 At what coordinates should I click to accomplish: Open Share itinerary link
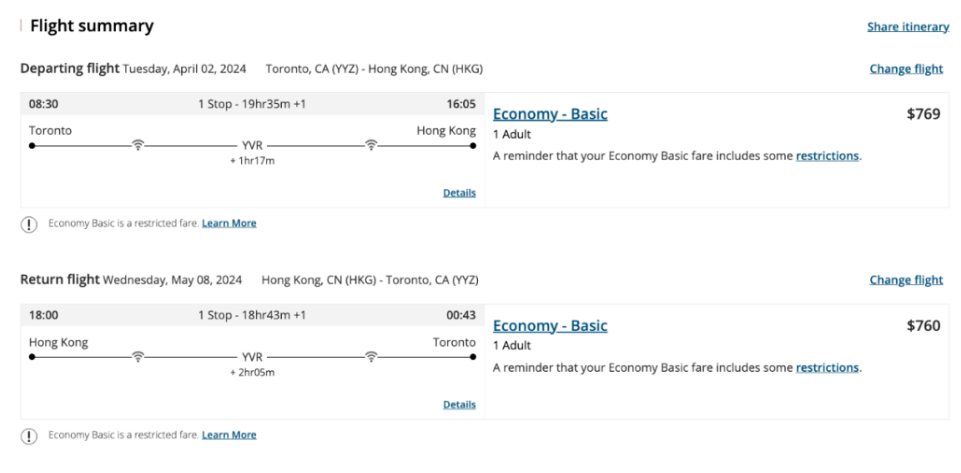pos(908,27)
